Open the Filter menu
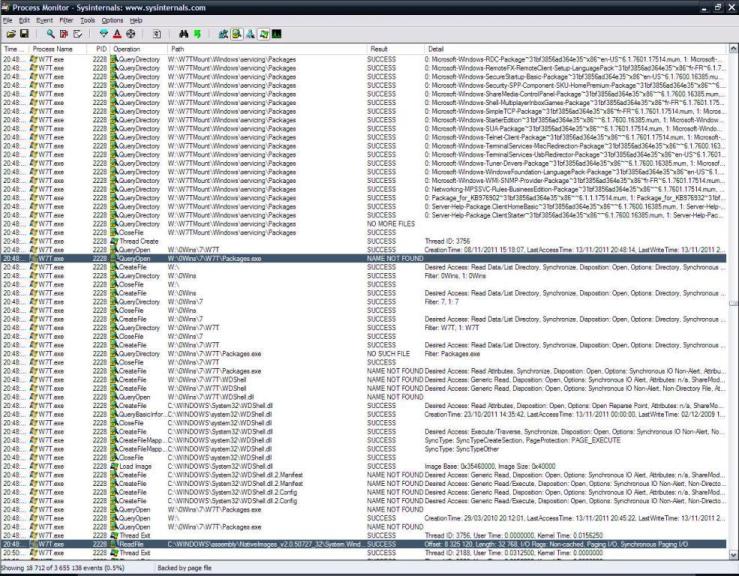This screenshot has width=739, height=576. coord(66,20)
